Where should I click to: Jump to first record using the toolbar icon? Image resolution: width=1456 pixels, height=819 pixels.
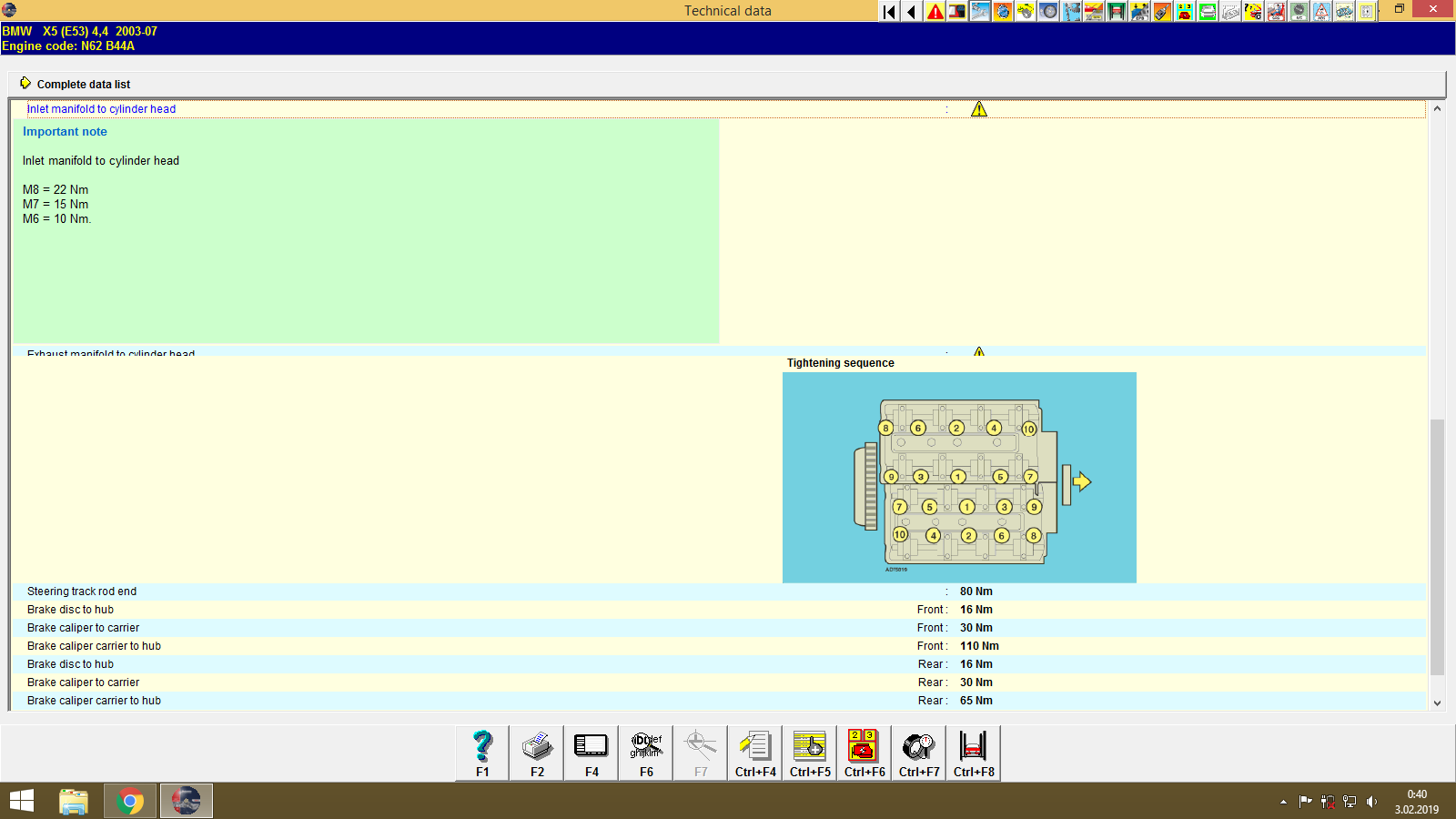[x=887, y=11]
